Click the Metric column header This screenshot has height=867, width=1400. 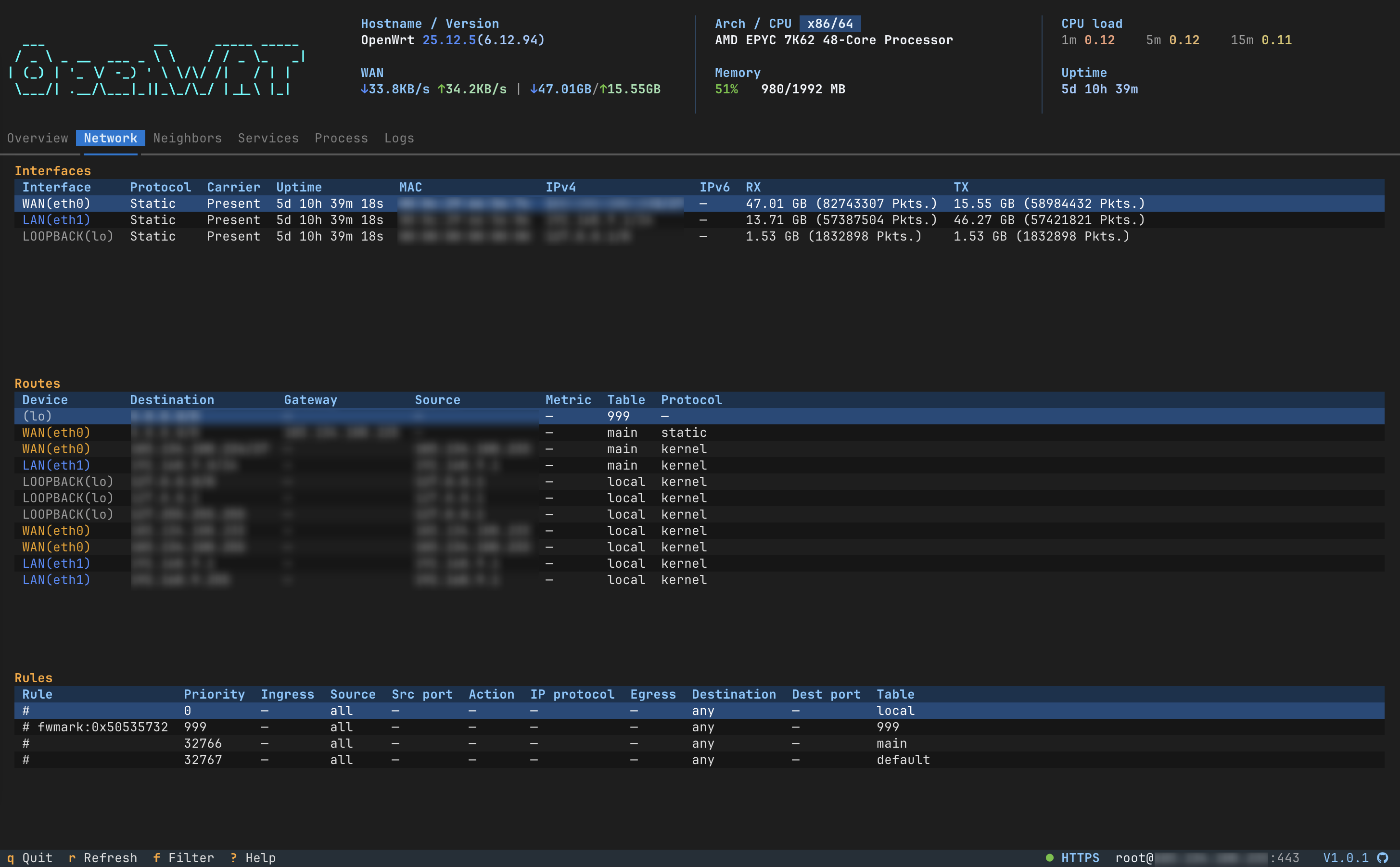568,400
